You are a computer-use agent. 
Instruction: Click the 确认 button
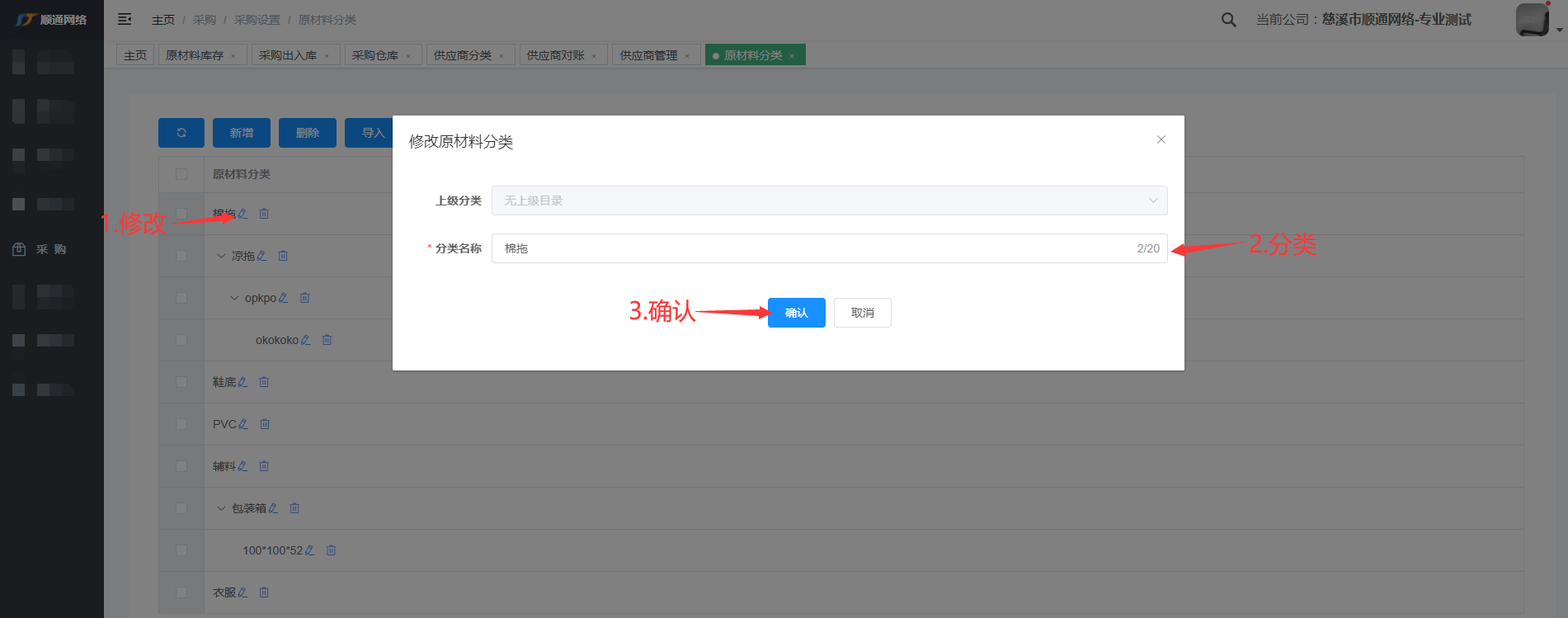(796, 313)
